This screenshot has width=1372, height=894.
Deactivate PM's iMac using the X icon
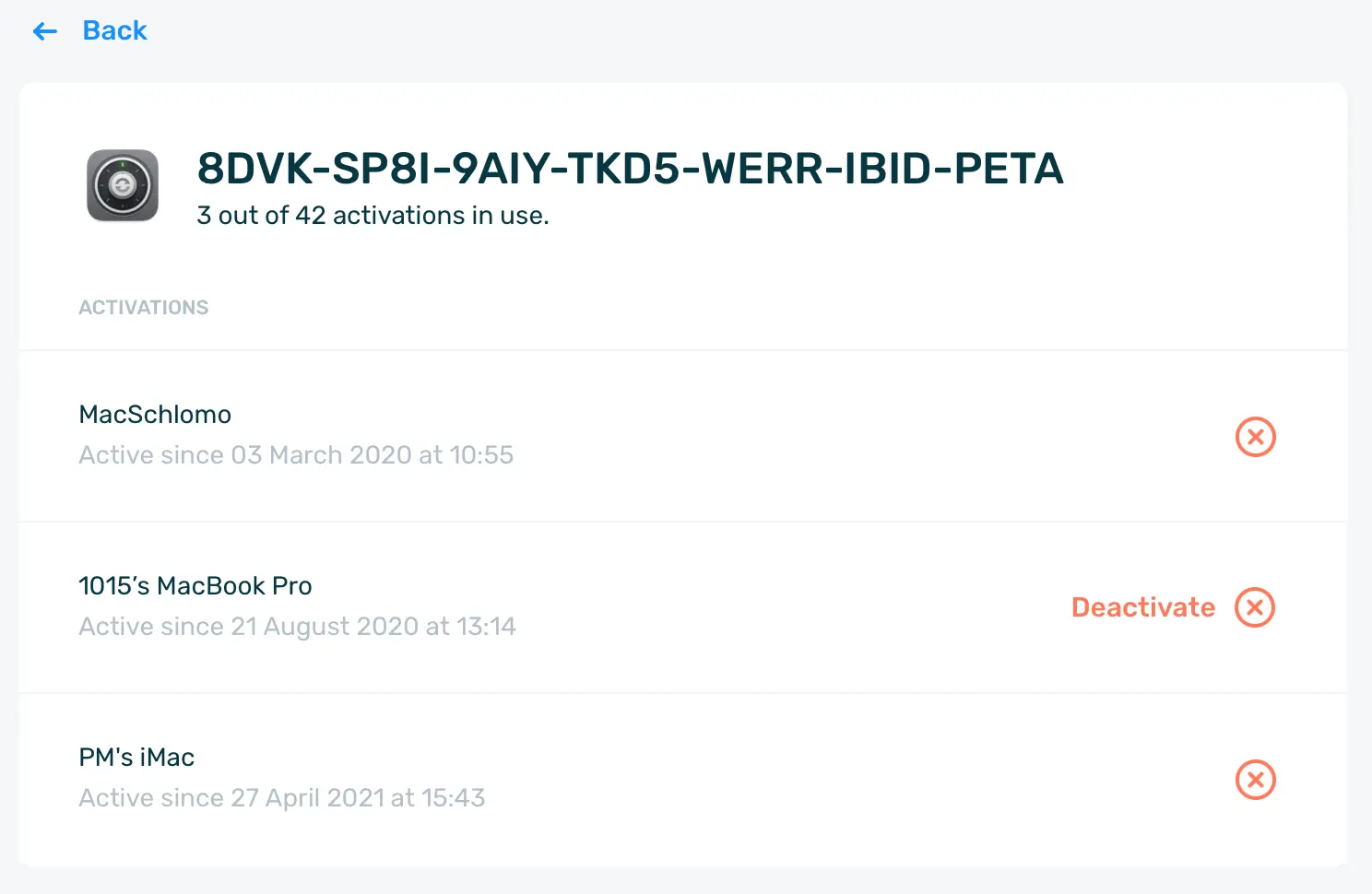tap(1255, 780)
